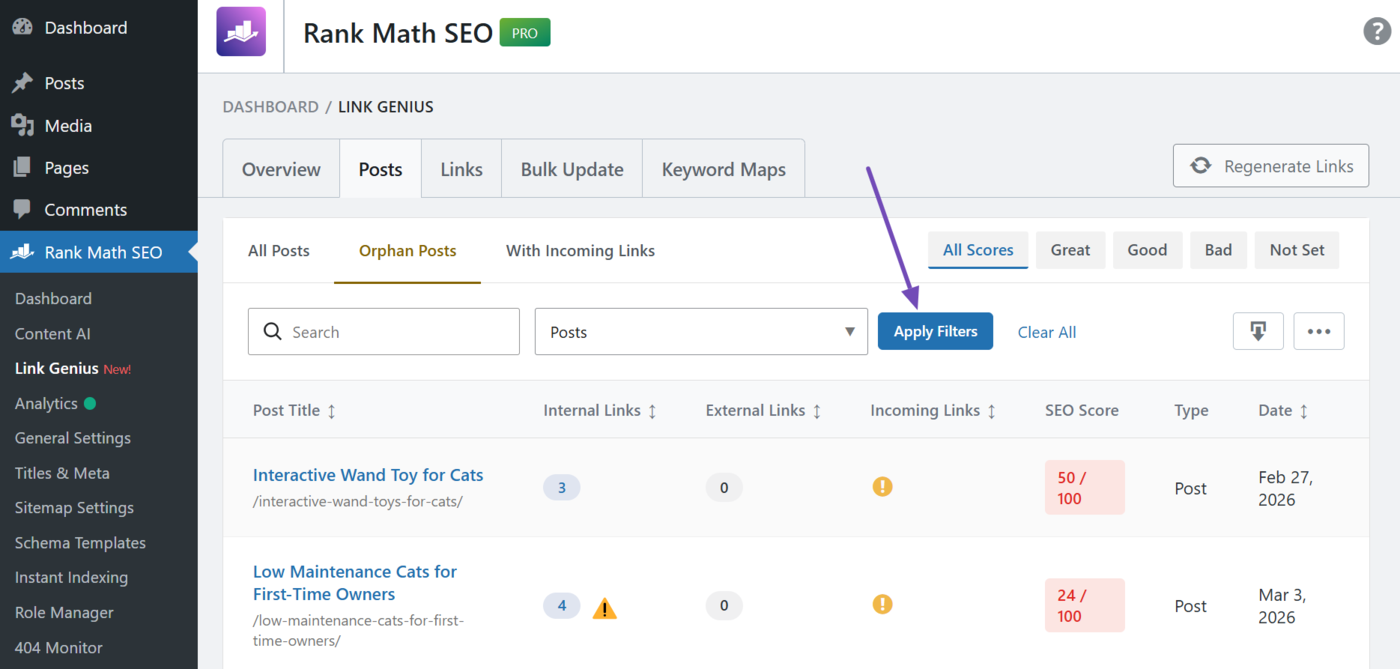Switch to the Posts tab
The height and width of the screenshot is (669, 1400).
pyautogui.click(x=380, y=169)
